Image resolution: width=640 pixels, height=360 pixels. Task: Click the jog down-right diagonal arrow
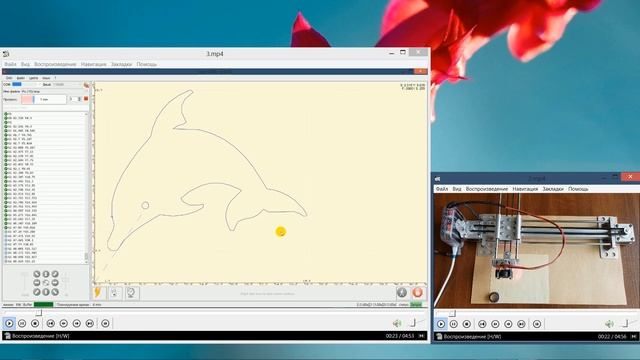coord(55,292)
